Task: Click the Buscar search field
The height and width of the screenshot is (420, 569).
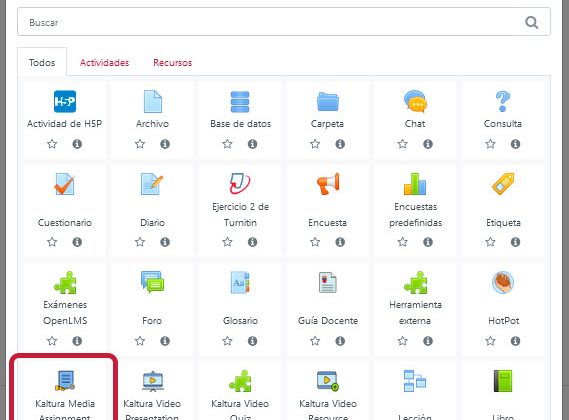Action: point(284,22)
